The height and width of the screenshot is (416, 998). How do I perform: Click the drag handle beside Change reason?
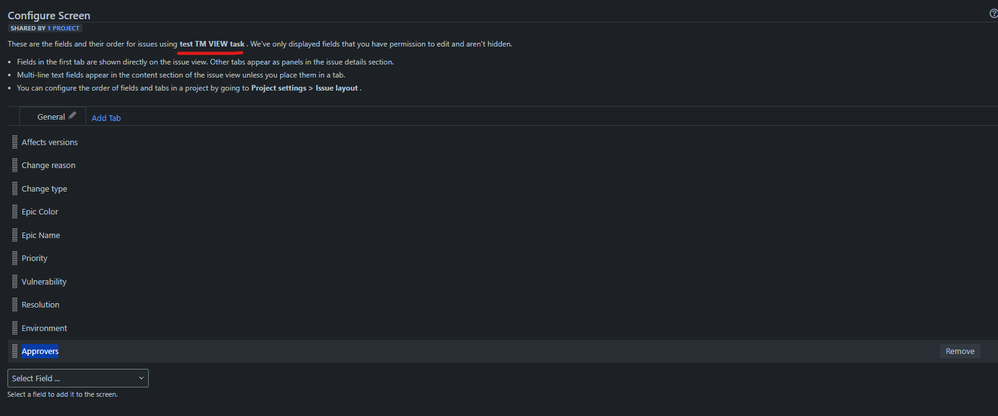click(x=15, y=165)
